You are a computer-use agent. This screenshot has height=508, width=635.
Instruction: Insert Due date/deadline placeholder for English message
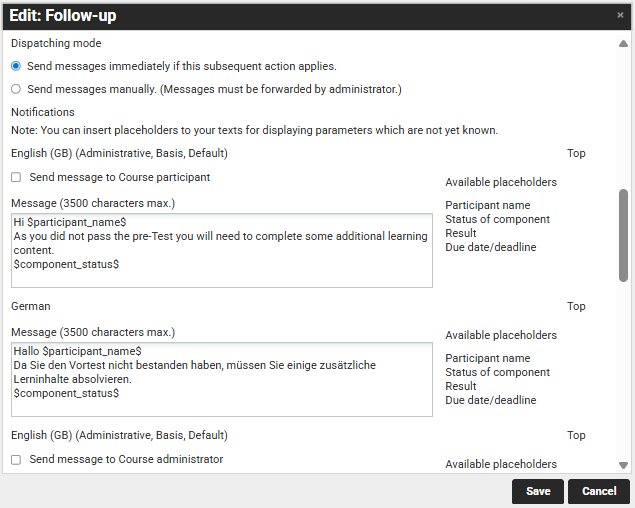[x=490, y=247]
